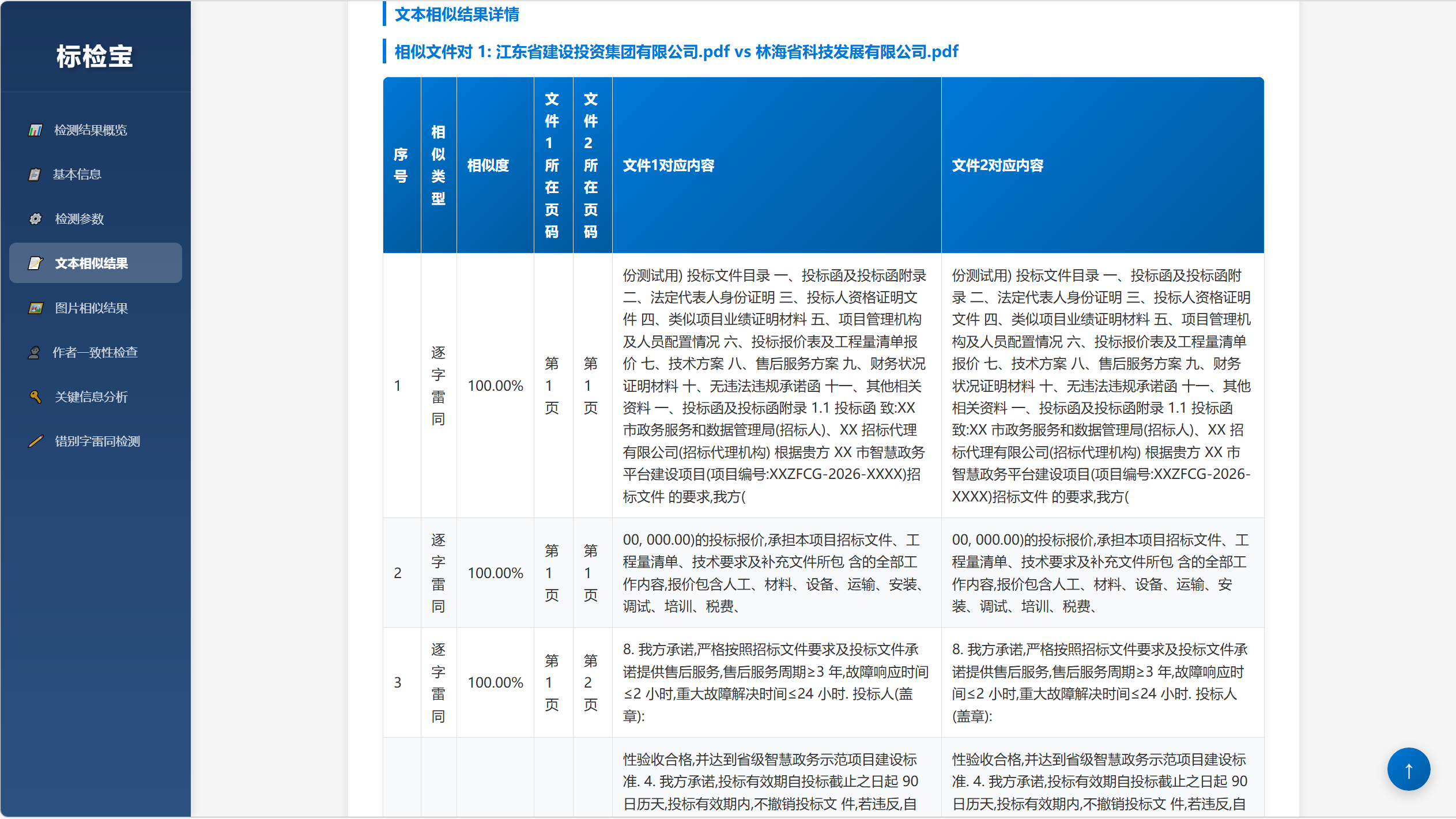Select the 检测结果概览 chart icon

(x=35, y=130)
